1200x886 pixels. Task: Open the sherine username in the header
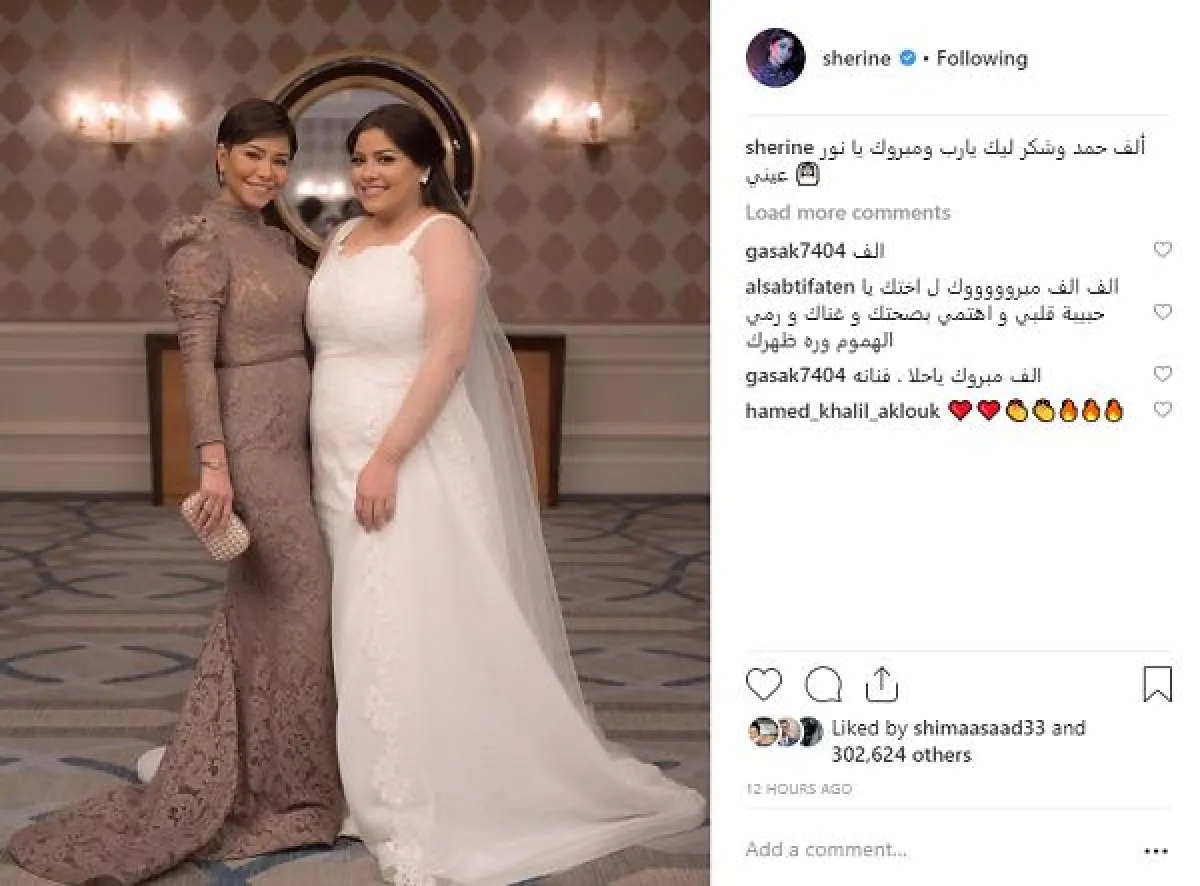click(x=856, y=58)
